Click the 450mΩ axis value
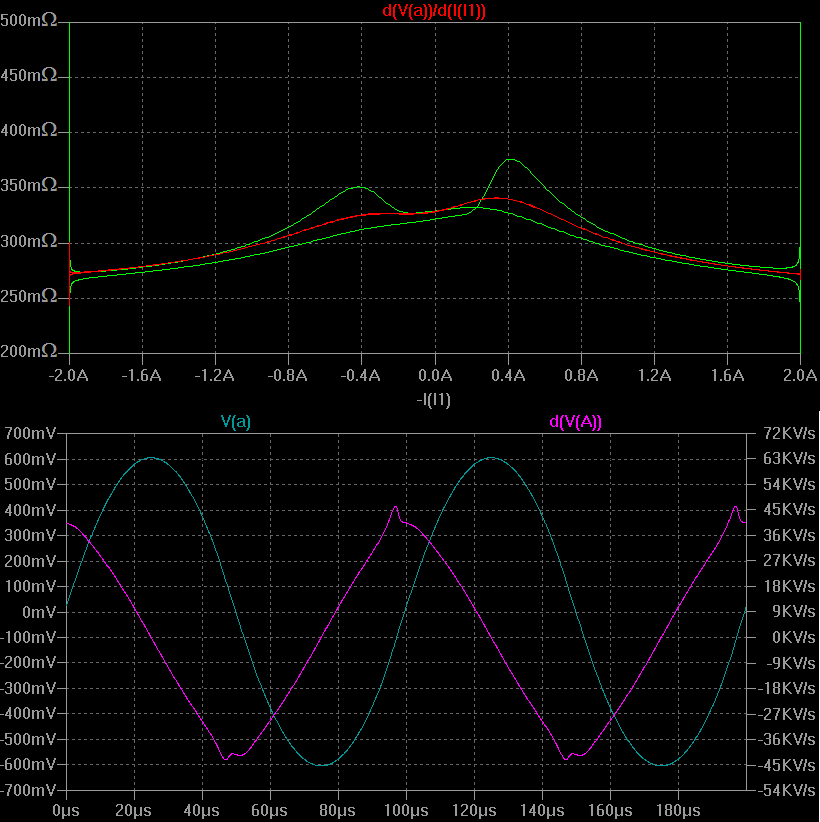Image resolution: width=820 pixels, height=822 pixels. (x=28, y=75)
